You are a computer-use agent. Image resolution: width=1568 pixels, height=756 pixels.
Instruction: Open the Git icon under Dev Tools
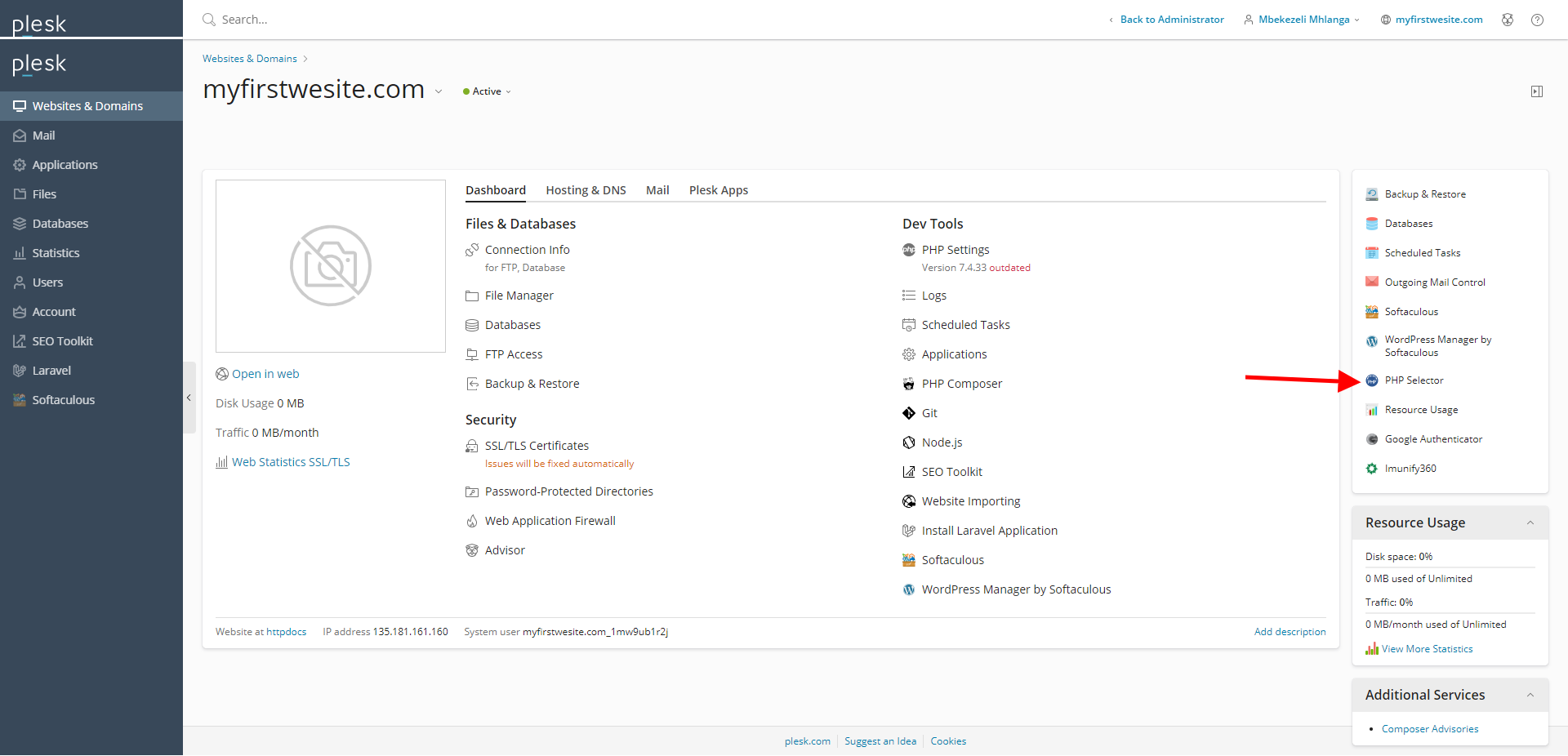click(908, 413)
